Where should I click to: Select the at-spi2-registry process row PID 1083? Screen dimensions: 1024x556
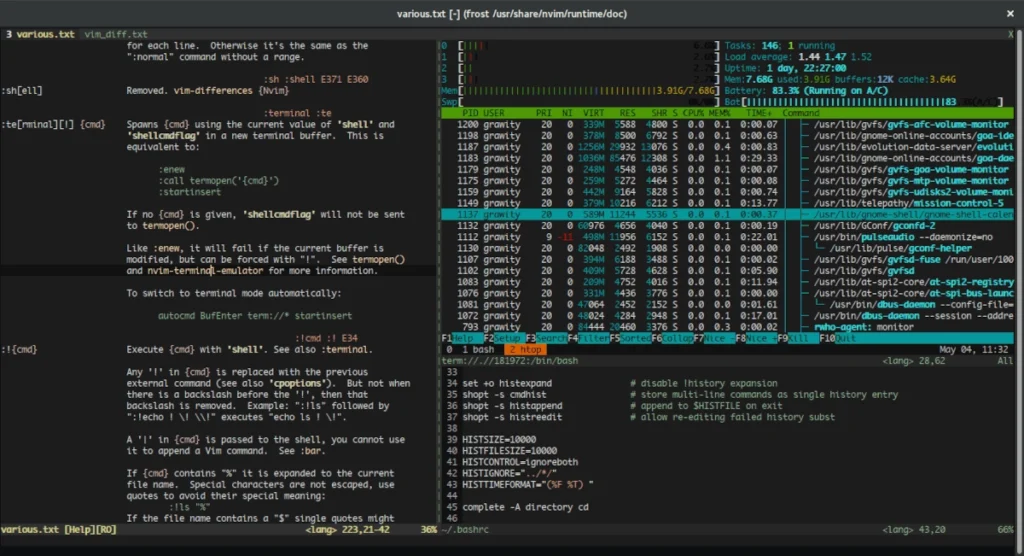pos(728,282)
